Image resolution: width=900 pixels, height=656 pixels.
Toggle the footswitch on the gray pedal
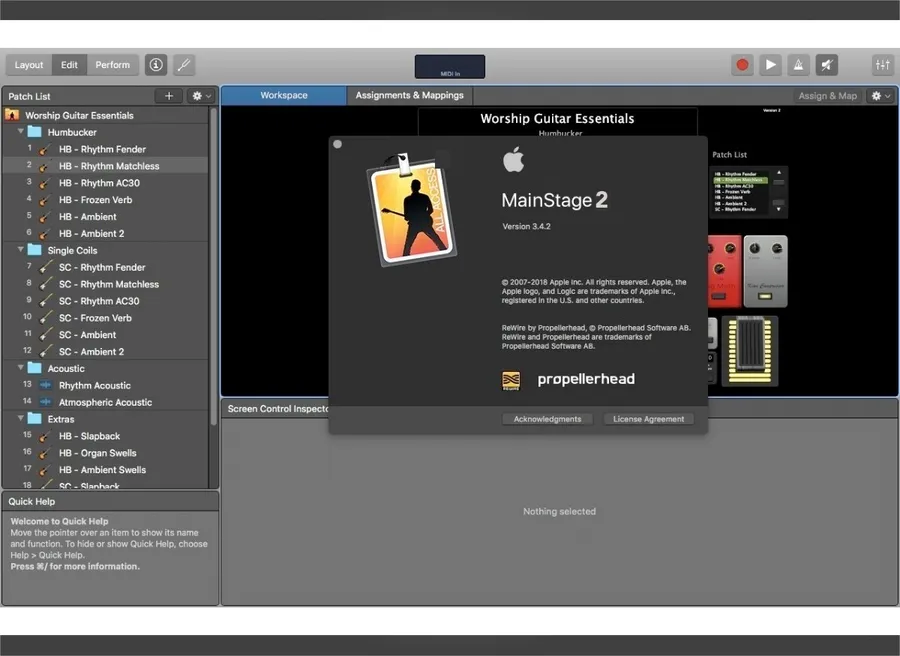[x=765, y=297]
